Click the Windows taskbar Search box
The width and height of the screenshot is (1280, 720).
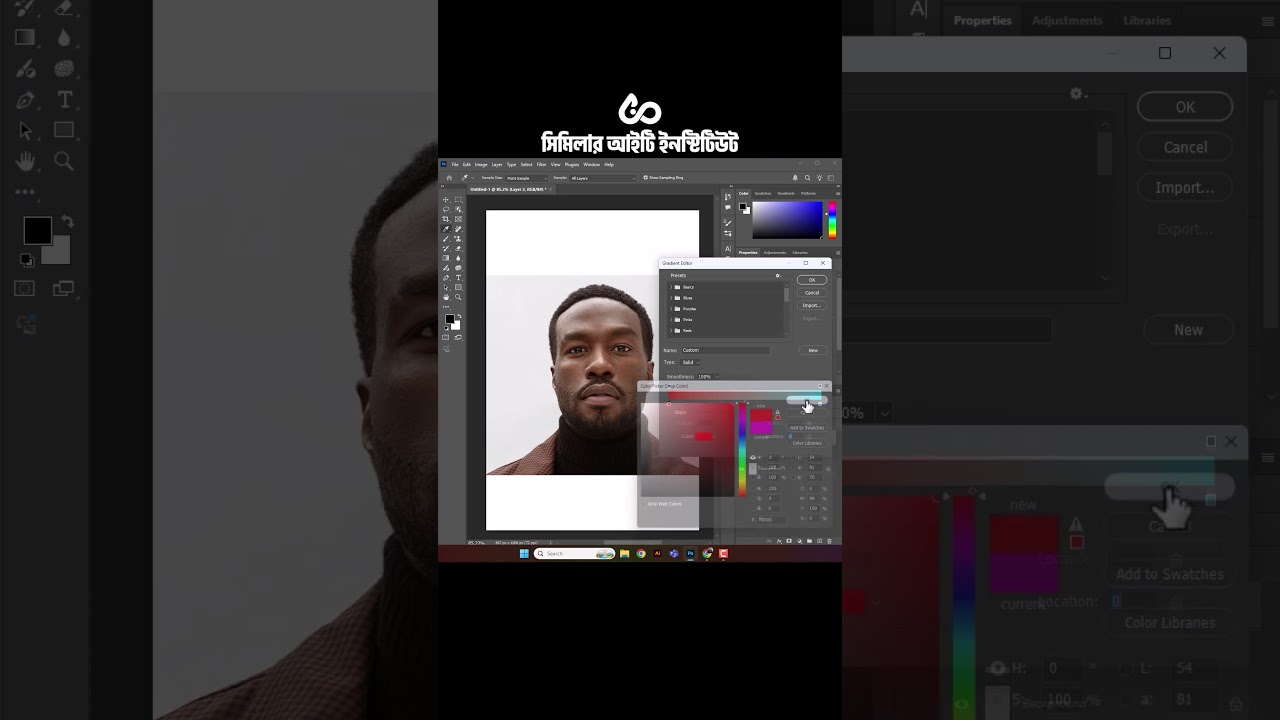click(x=573, y=553)
